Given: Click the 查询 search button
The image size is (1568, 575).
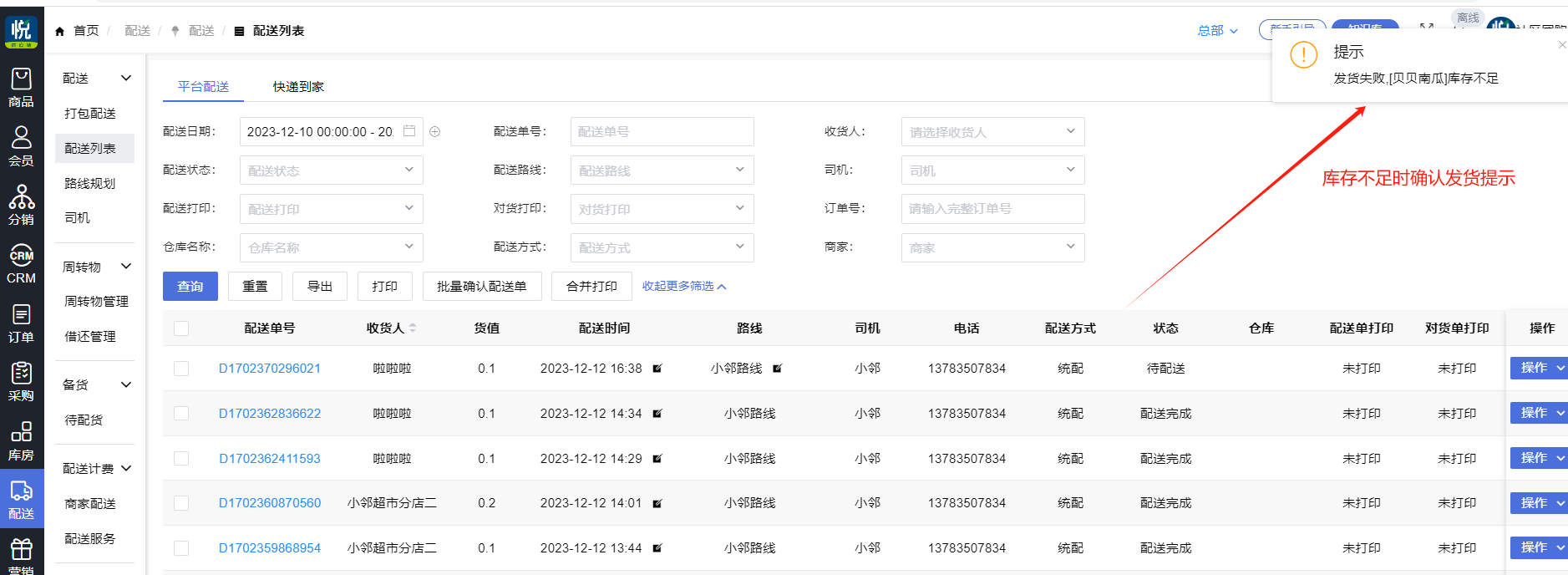Looking at the screenshot, I should (190, 286).
